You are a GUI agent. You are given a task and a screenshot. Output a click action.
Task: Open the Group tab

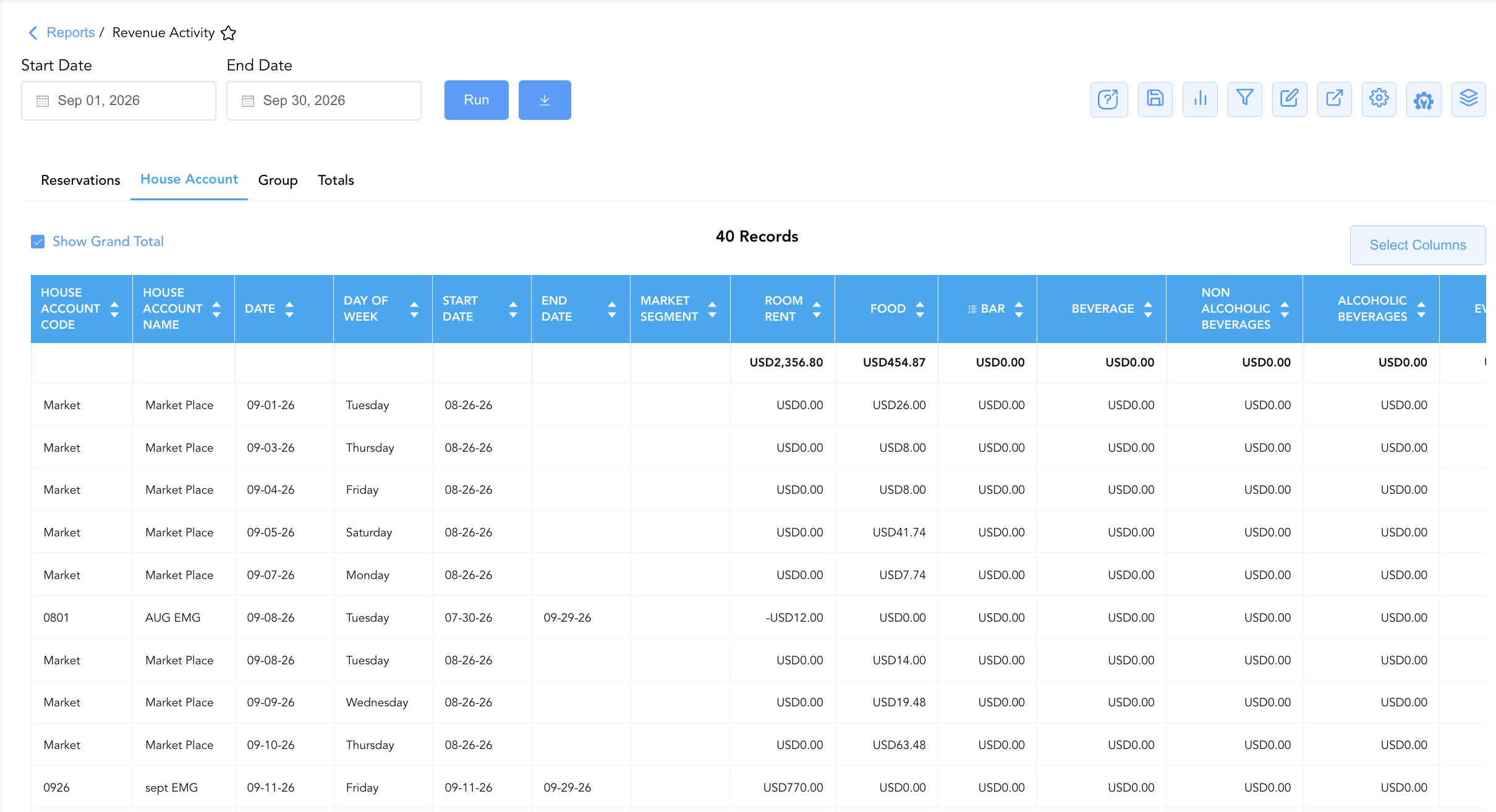[278, 180]
